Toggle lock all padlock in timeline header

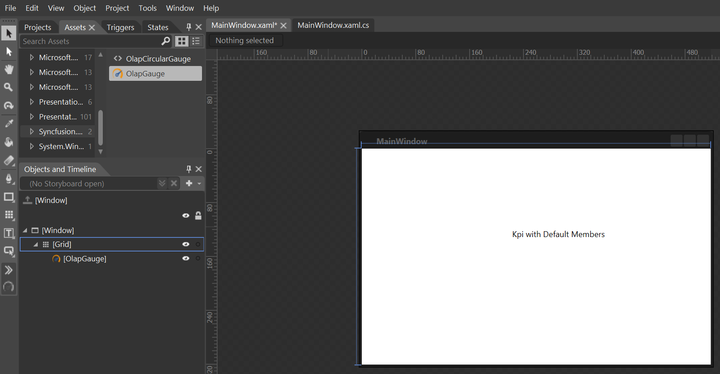198,215
